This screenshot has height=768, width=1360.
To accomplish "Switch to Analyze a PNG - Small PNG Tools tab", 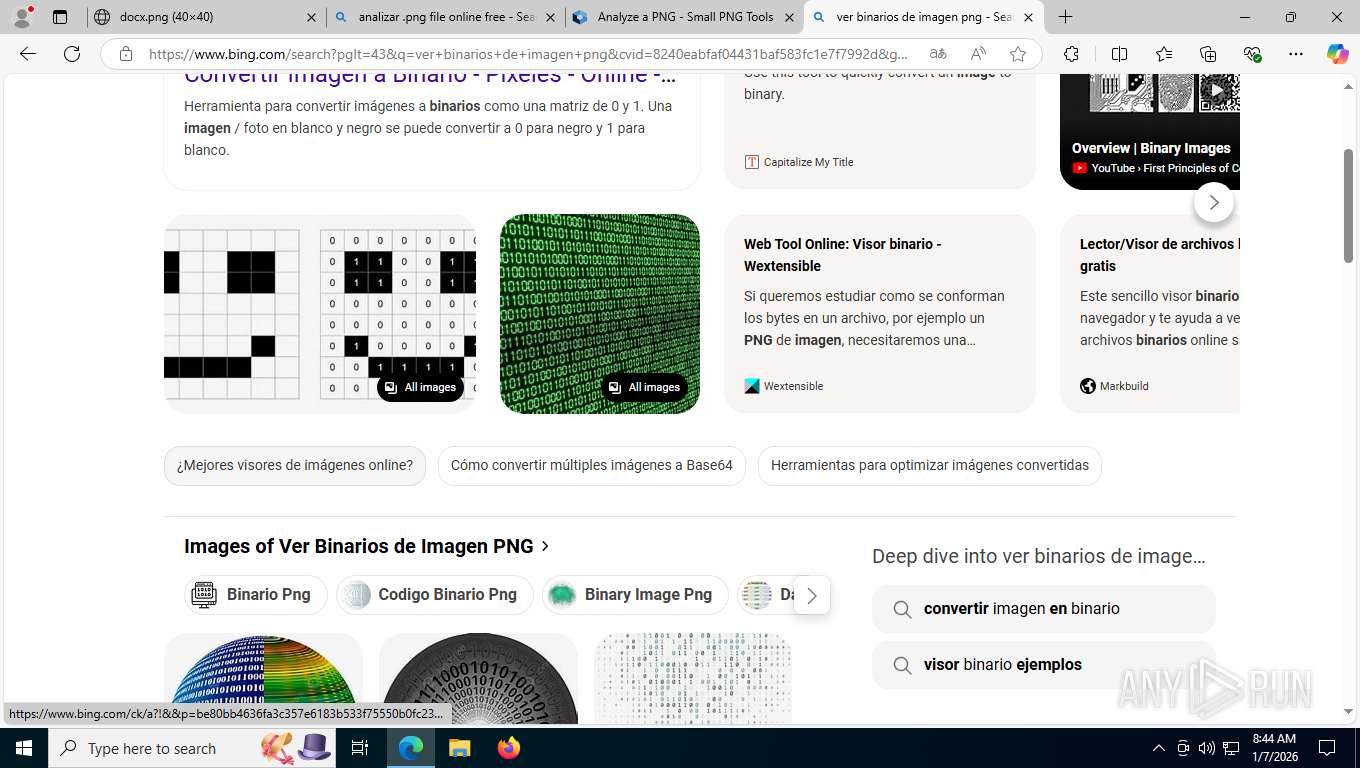I will [x=684, y=17].
